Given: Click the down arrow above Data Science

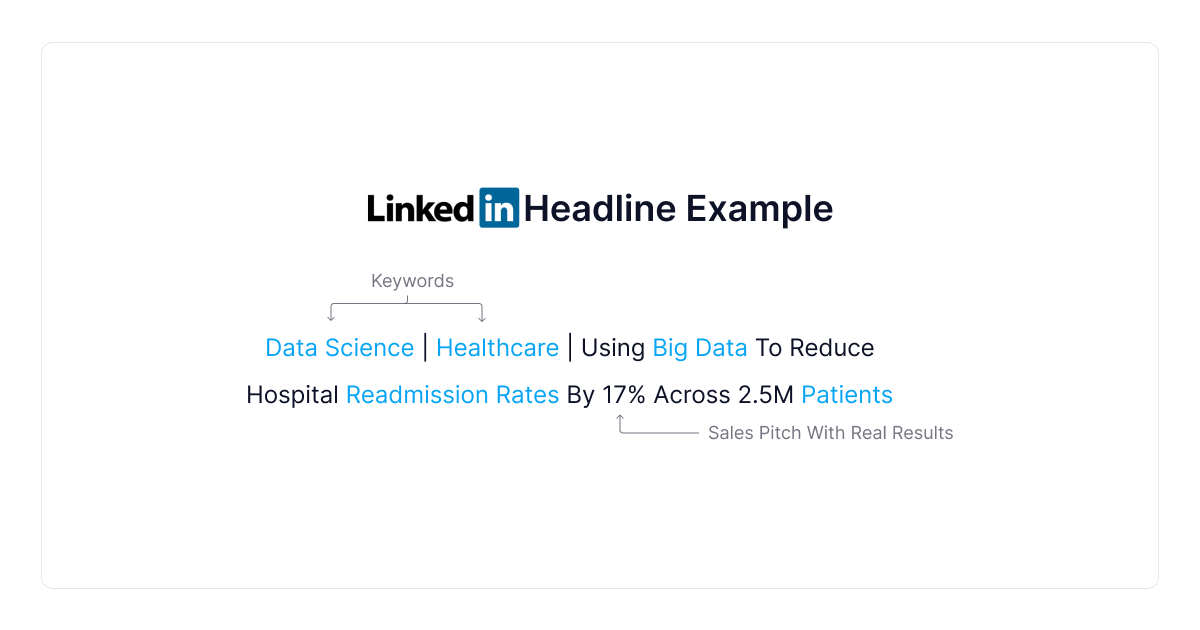Looking at the screenshot, I should point(331,316).
